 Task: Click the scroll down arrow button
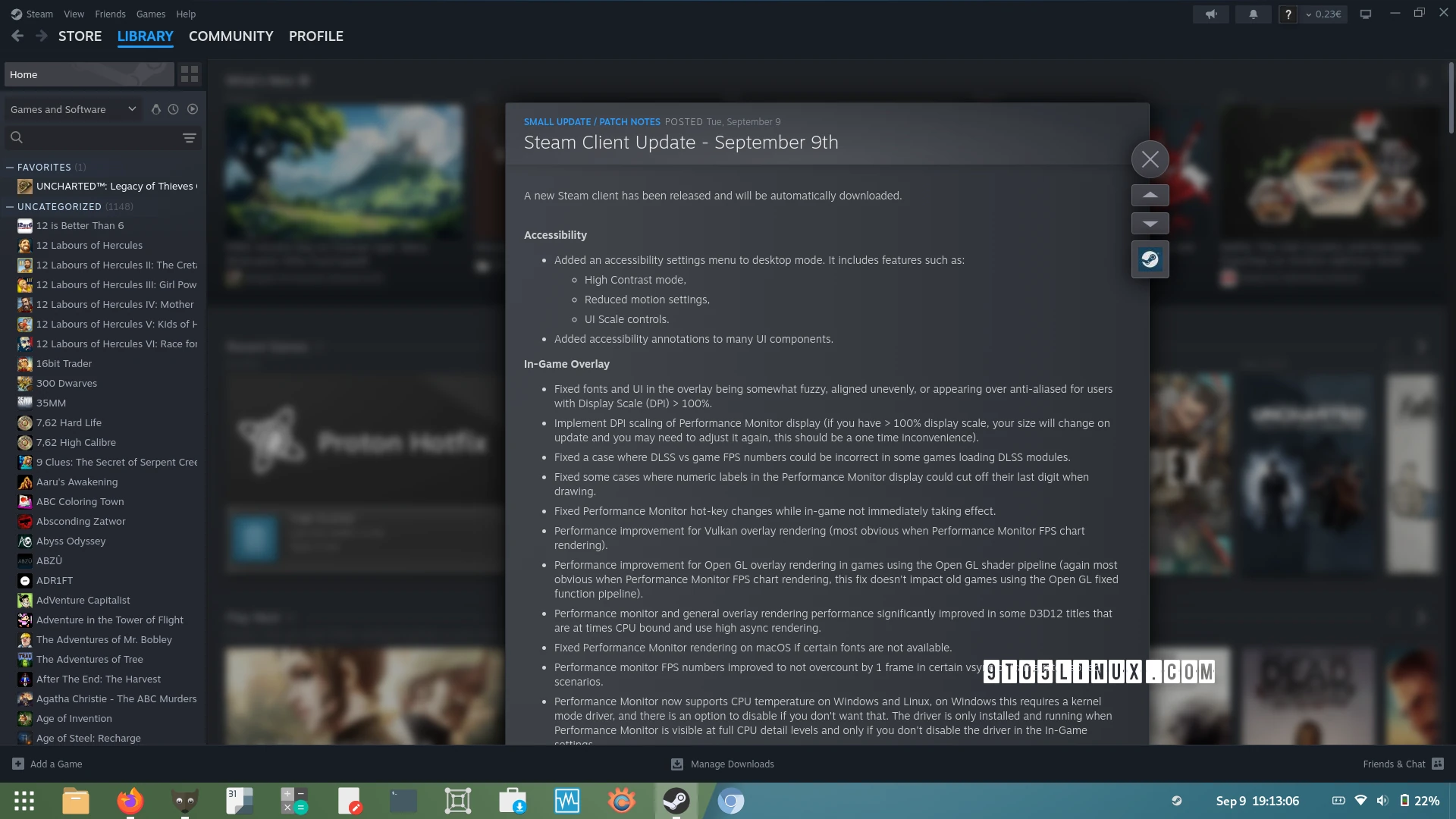tap(1150, 224)
